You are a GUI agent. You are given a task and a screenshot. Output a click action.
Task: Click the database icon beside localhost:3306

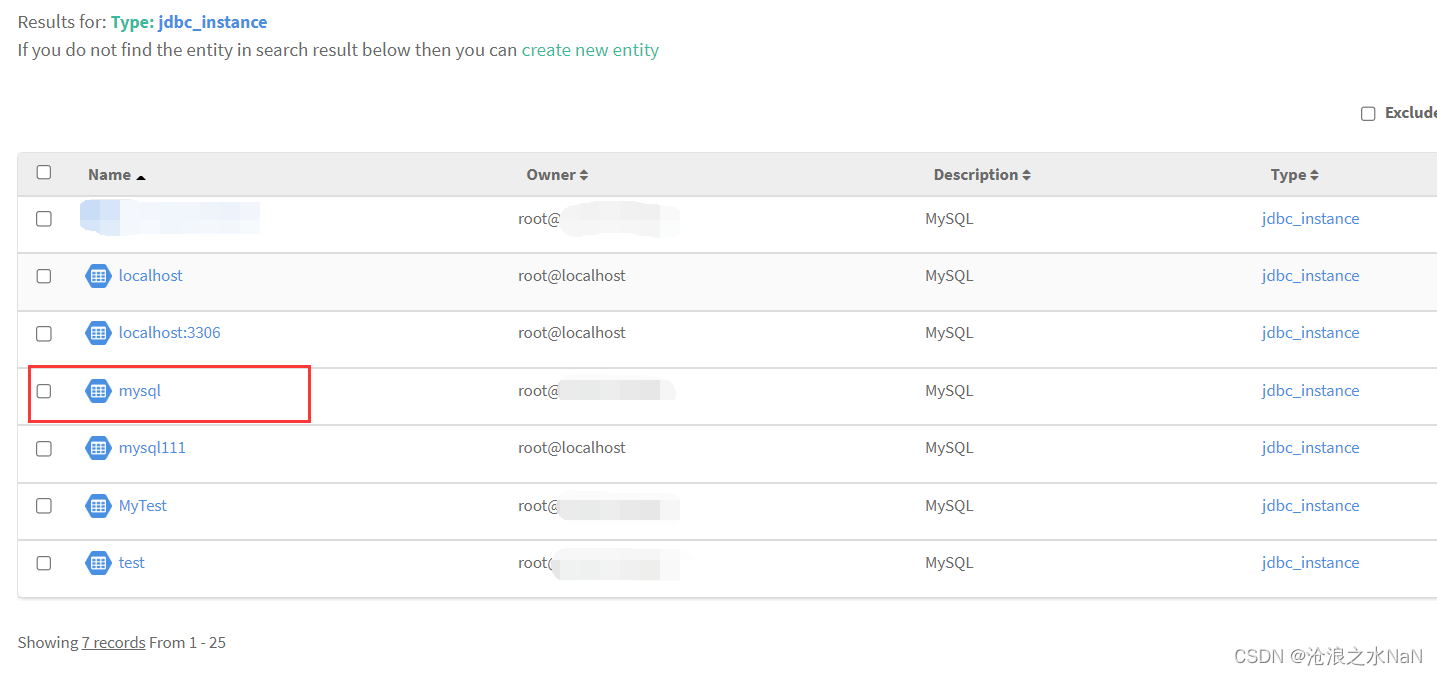(x=98, y=332)
